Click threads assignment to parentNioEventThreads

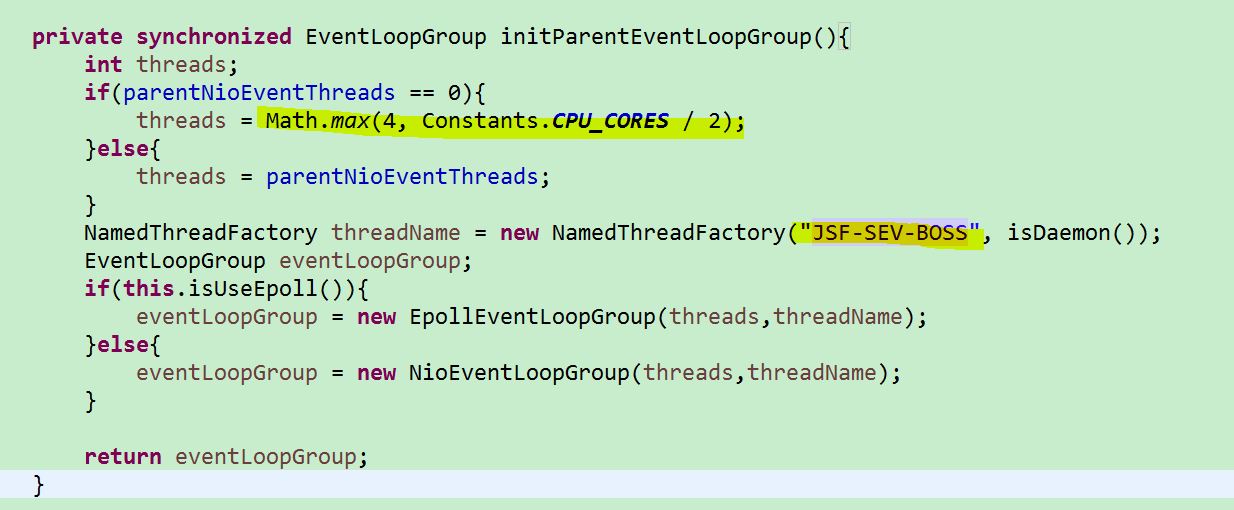343,177
